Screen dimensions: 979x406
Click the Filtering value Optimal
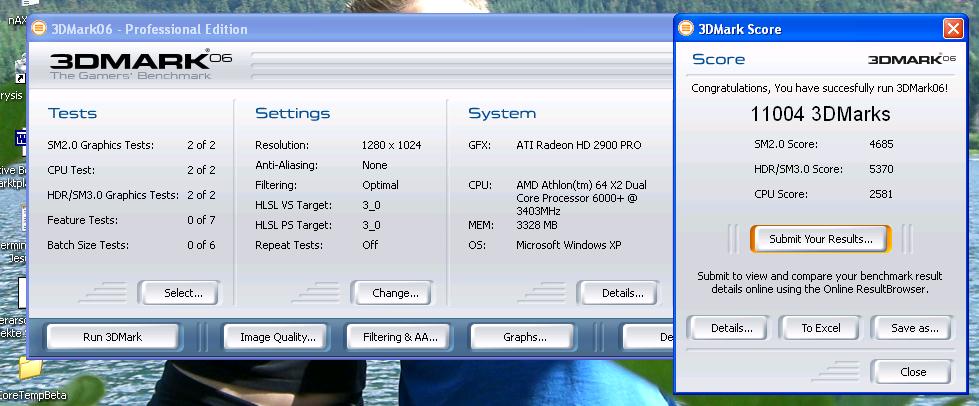380,185
